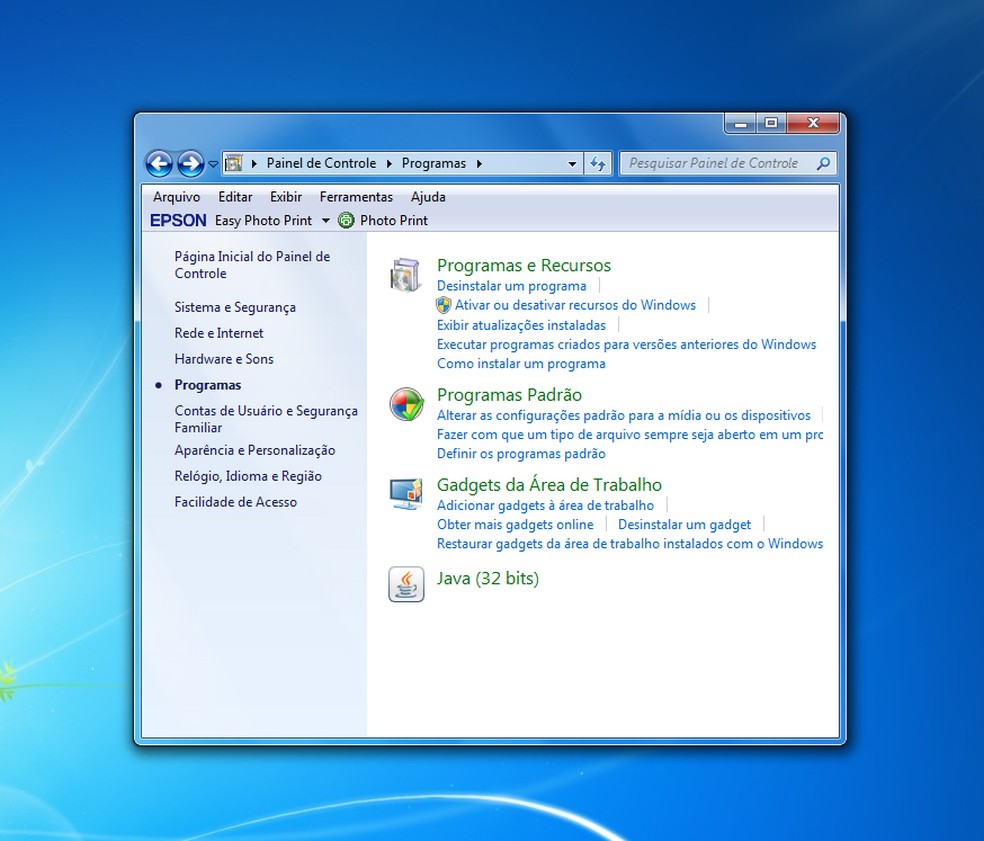Click the refresh button beside address bar

pos(598,163)
